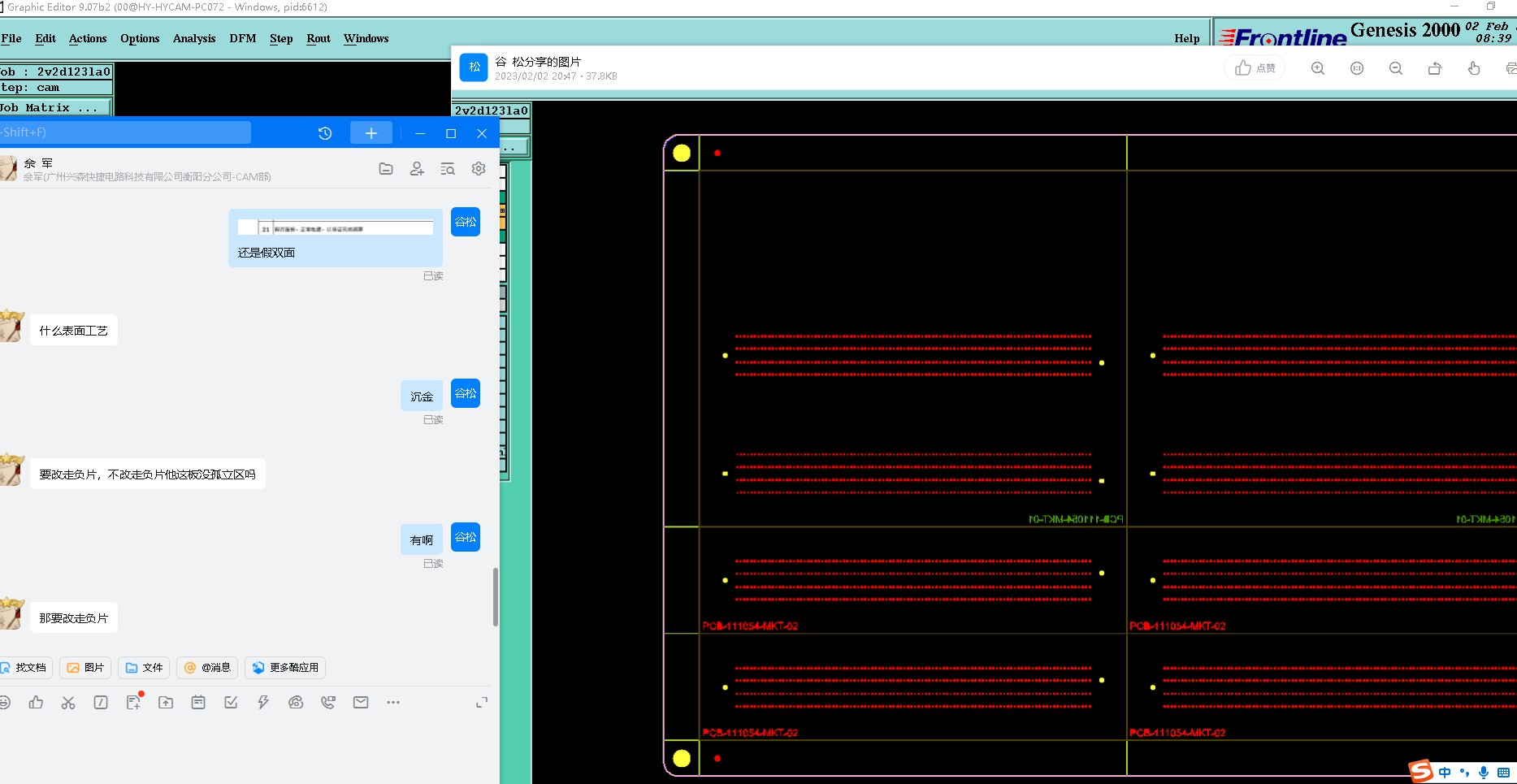Expand the message input box
The height and width of the screenshot is (784, 1517).
pyautogui.click(x=482, y=703)
